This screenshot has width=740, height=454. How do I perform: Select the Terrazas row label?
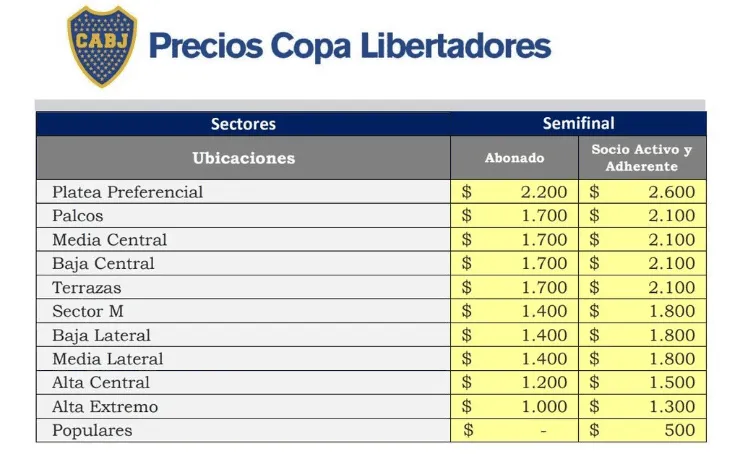[x=87, y=288]
